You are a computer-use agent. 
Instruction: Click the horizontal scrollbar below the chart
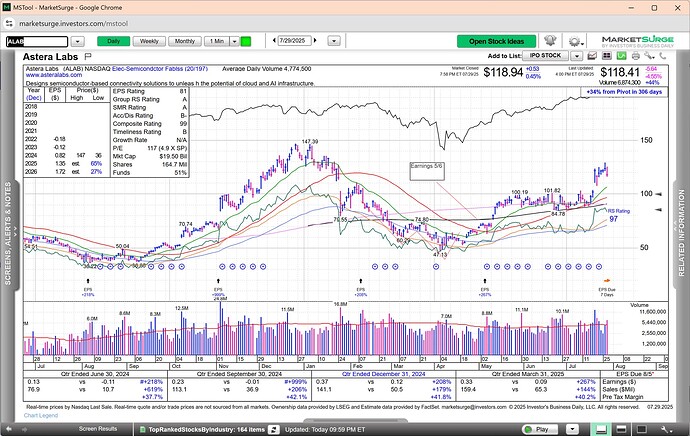coord(355,421)
